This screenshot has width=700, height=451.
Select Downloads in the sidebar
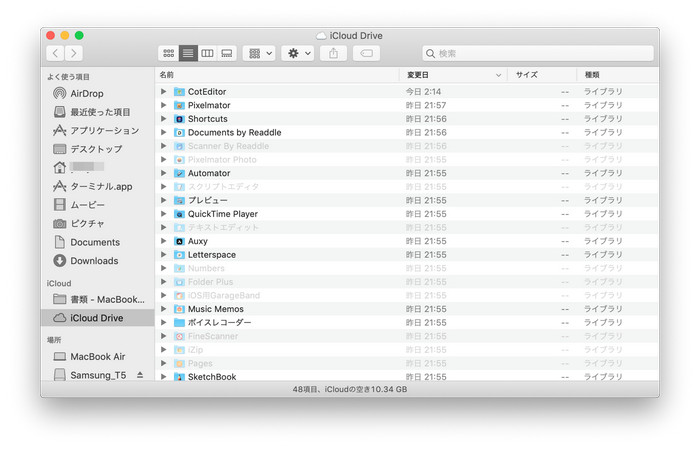pos(93,261)
